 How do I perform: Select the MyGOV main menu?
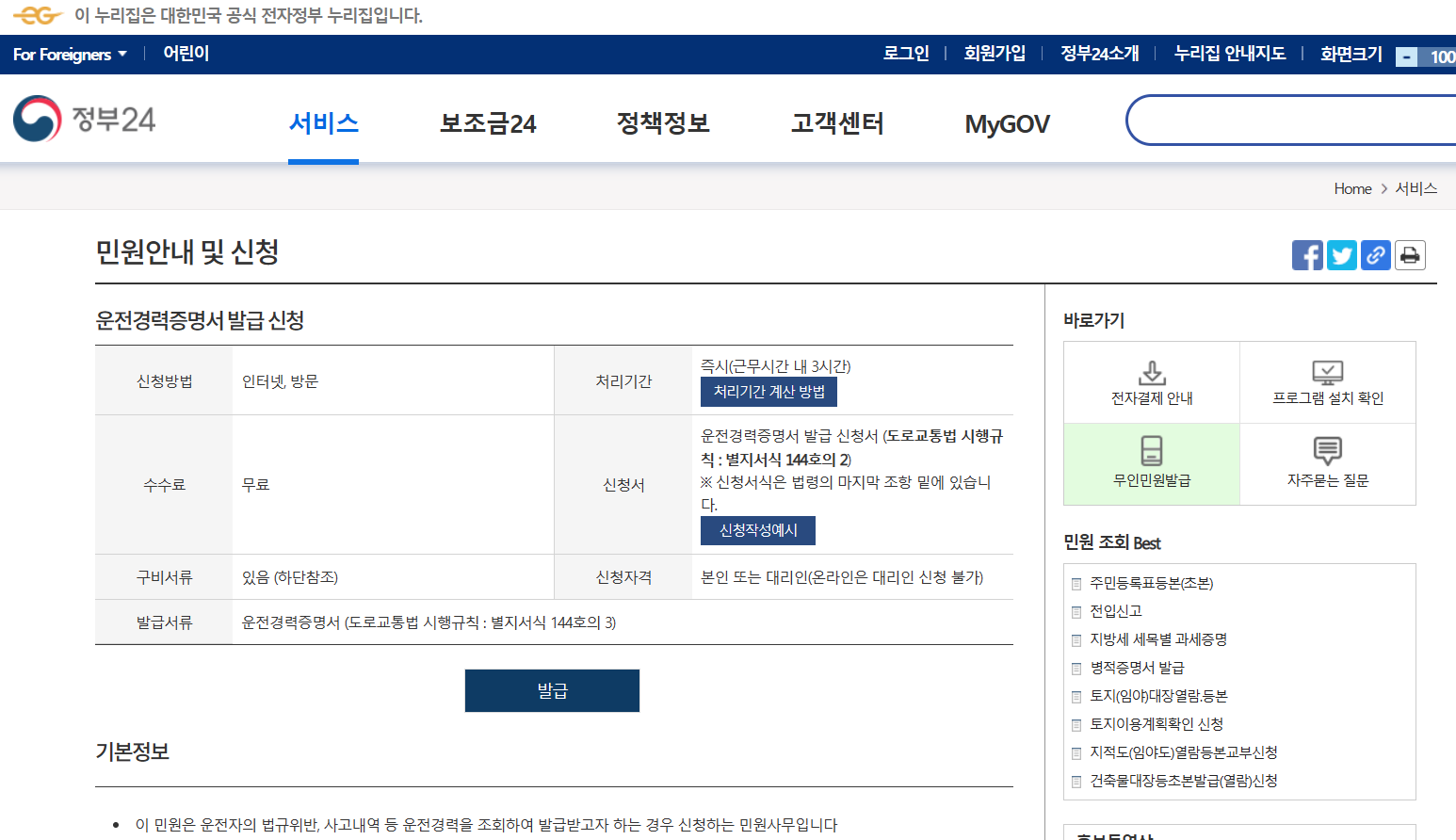(x=1007, y=124)
